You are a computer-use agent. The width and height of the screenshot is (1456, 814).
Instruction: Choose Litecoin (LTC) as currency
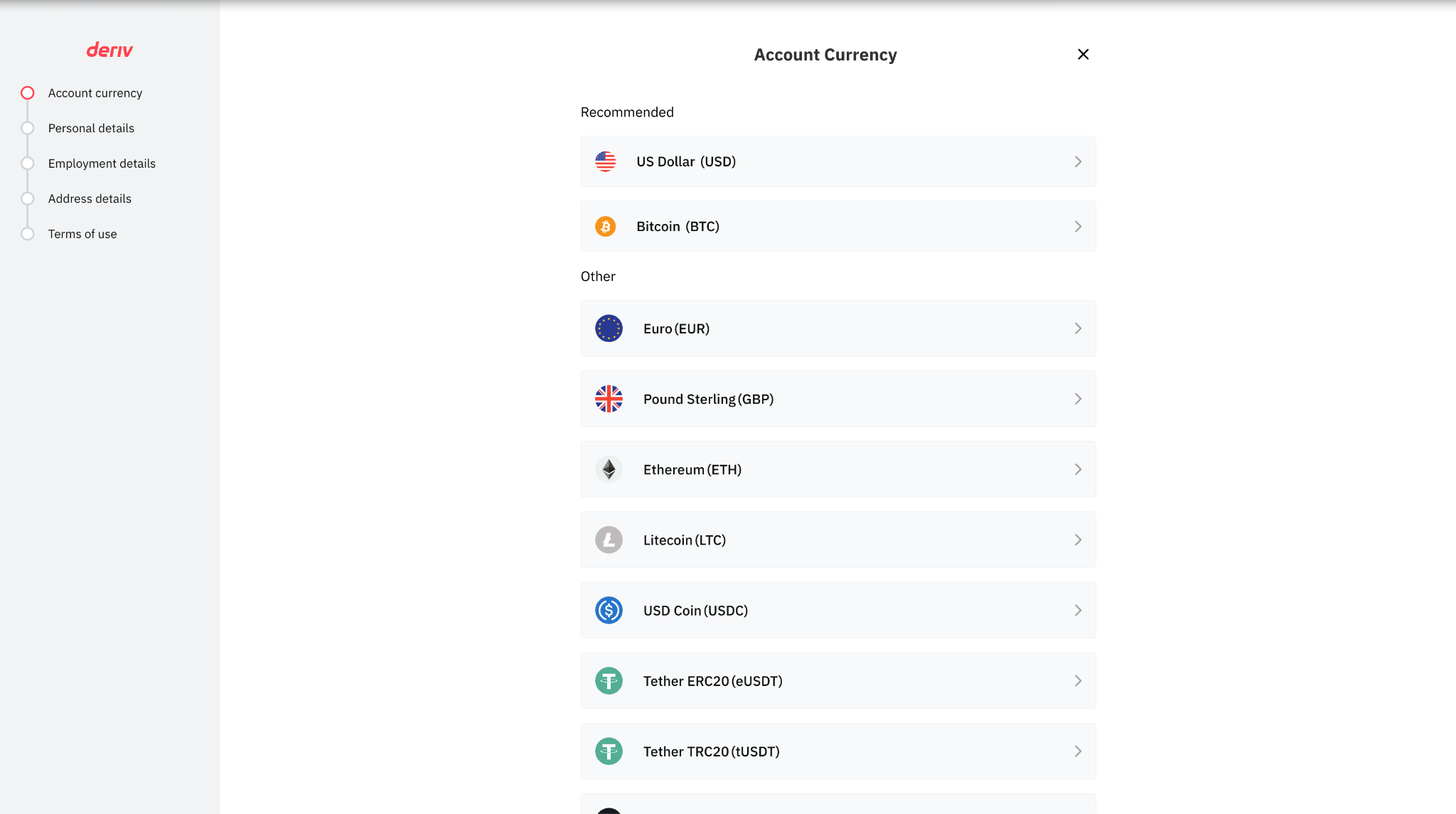point(838,540)
